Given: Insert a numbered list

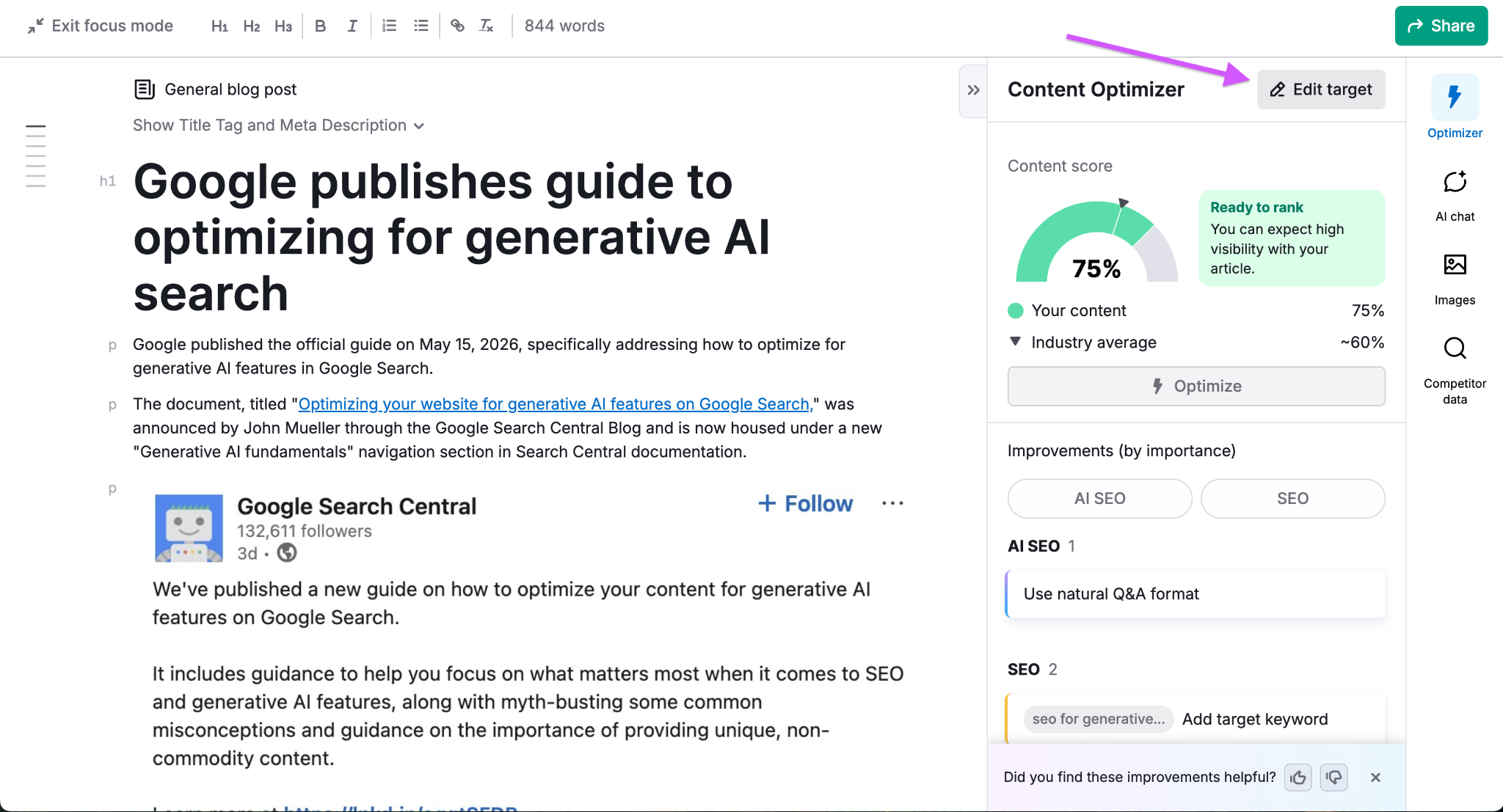Looking at the screenshot, I should coord(389,26).
